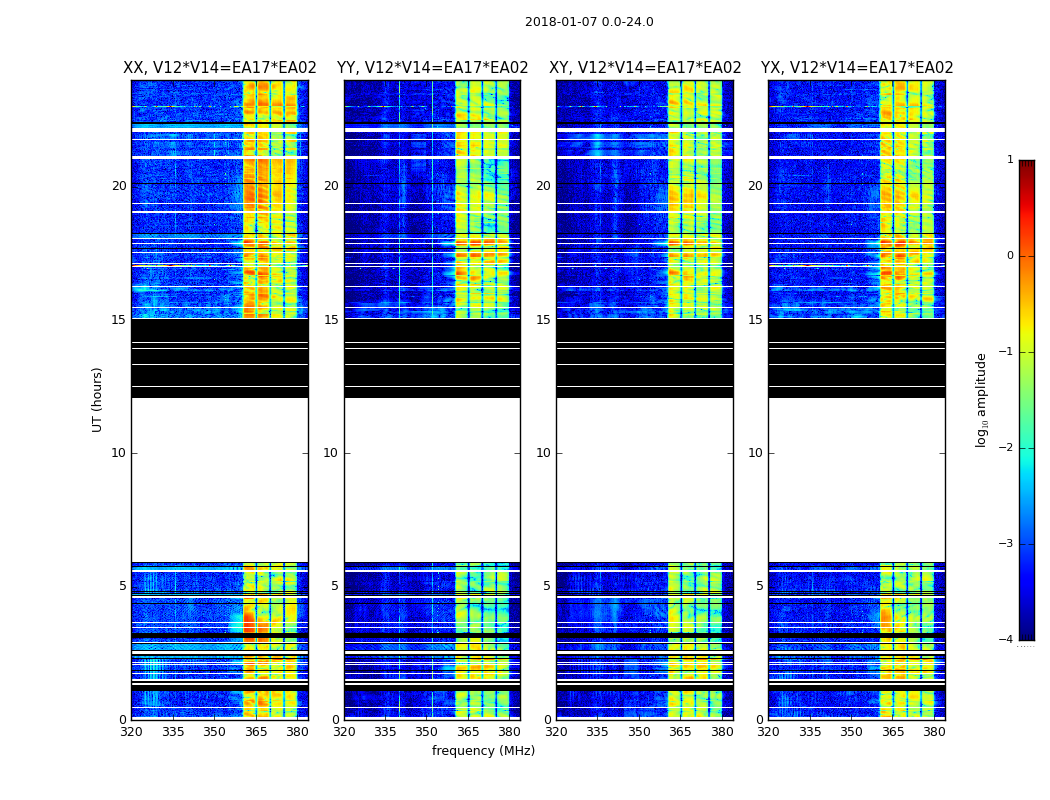Select the XX panel title text

pos(220,68)
